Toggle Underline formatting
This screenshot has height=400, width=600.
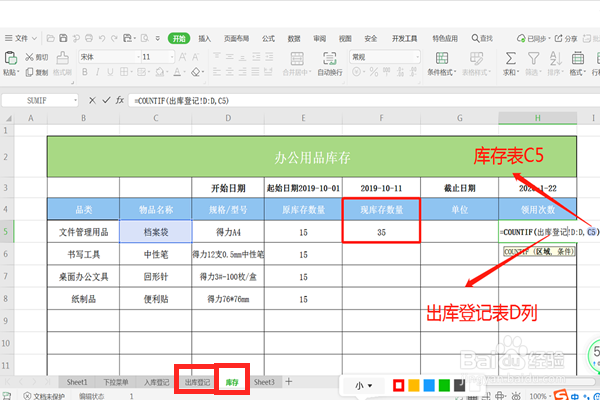point(110,72)
